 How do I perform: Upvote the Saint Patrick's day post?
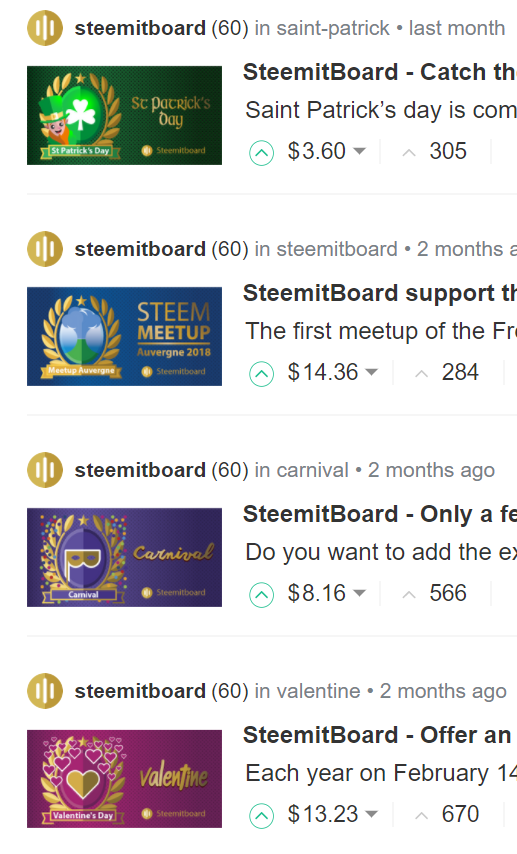coord(261,153)
